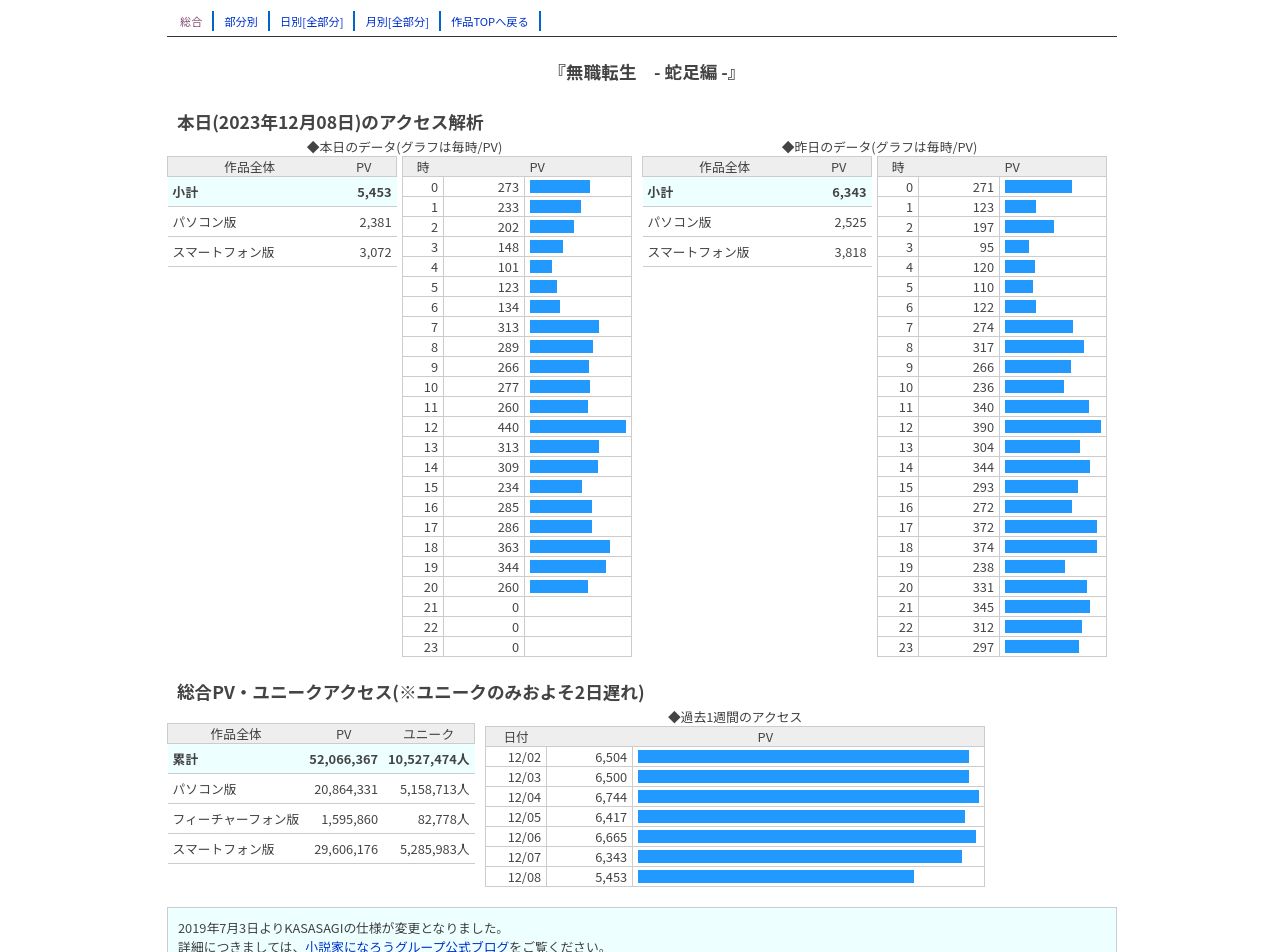This screenshot has width=1284, height=952.
Task: Click the 12/05 weekly PV value 6,417
Action: coord(611,817)
